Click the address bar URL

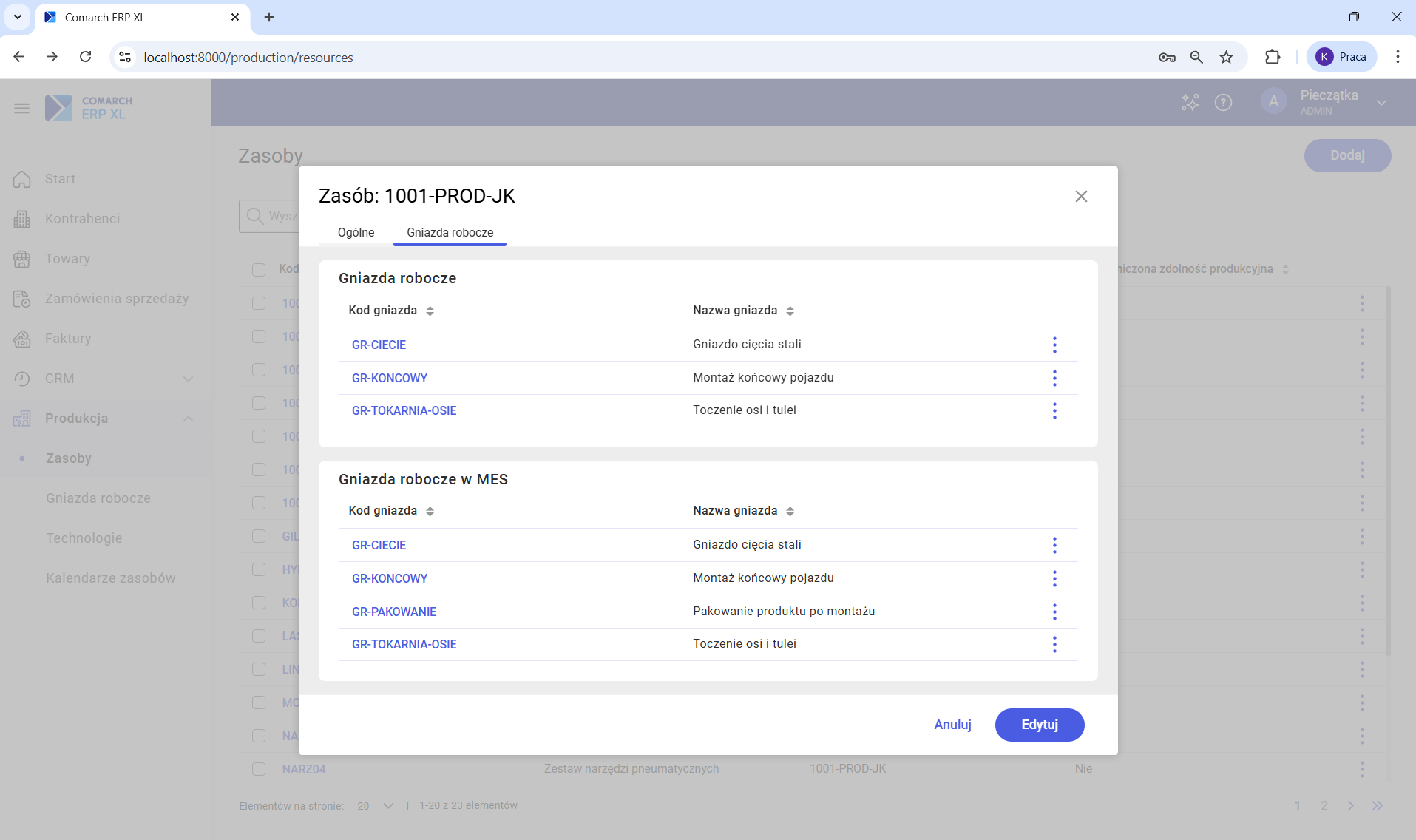248,57
